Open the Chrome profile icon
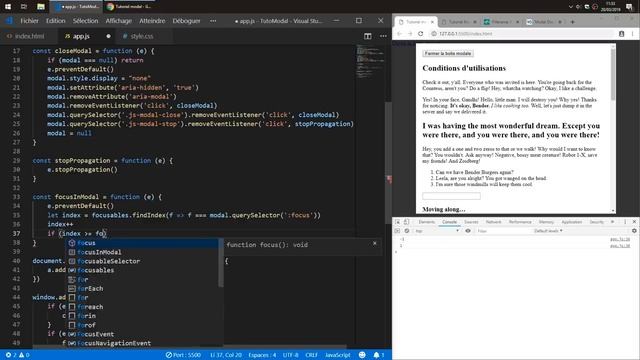Screen dimensions: 640x360 pyautogui.click(x=621, y=34)
